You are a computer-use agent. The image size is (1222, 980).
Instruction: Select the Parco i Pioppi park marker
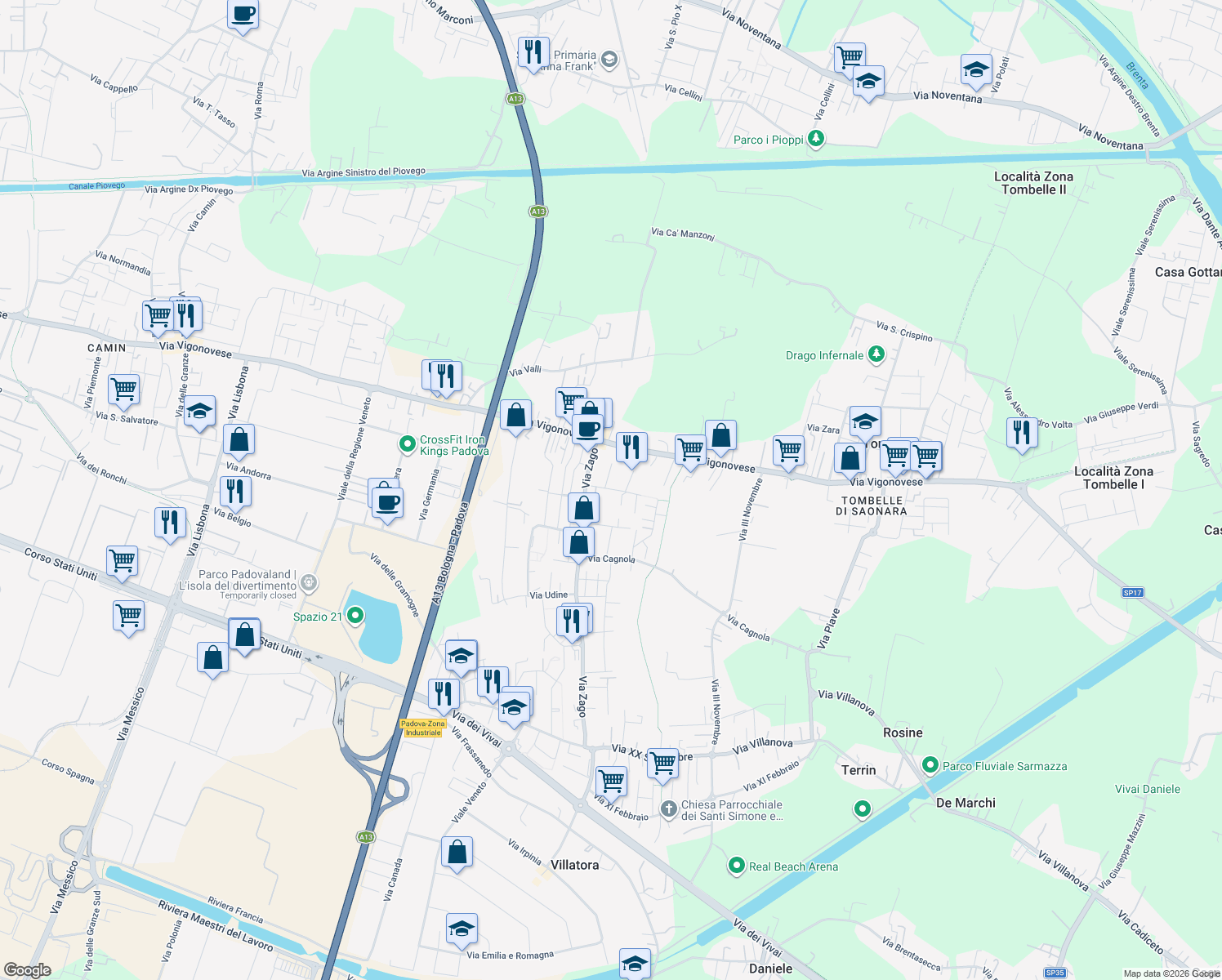coord(816,139)
